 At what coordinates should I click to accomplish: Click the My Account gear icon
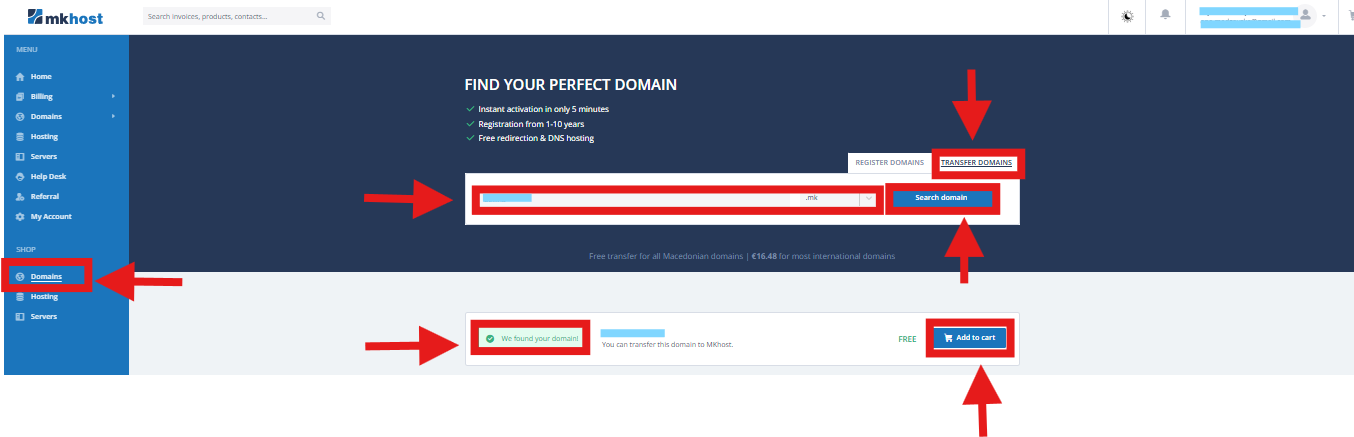click(x=20, y=217)
